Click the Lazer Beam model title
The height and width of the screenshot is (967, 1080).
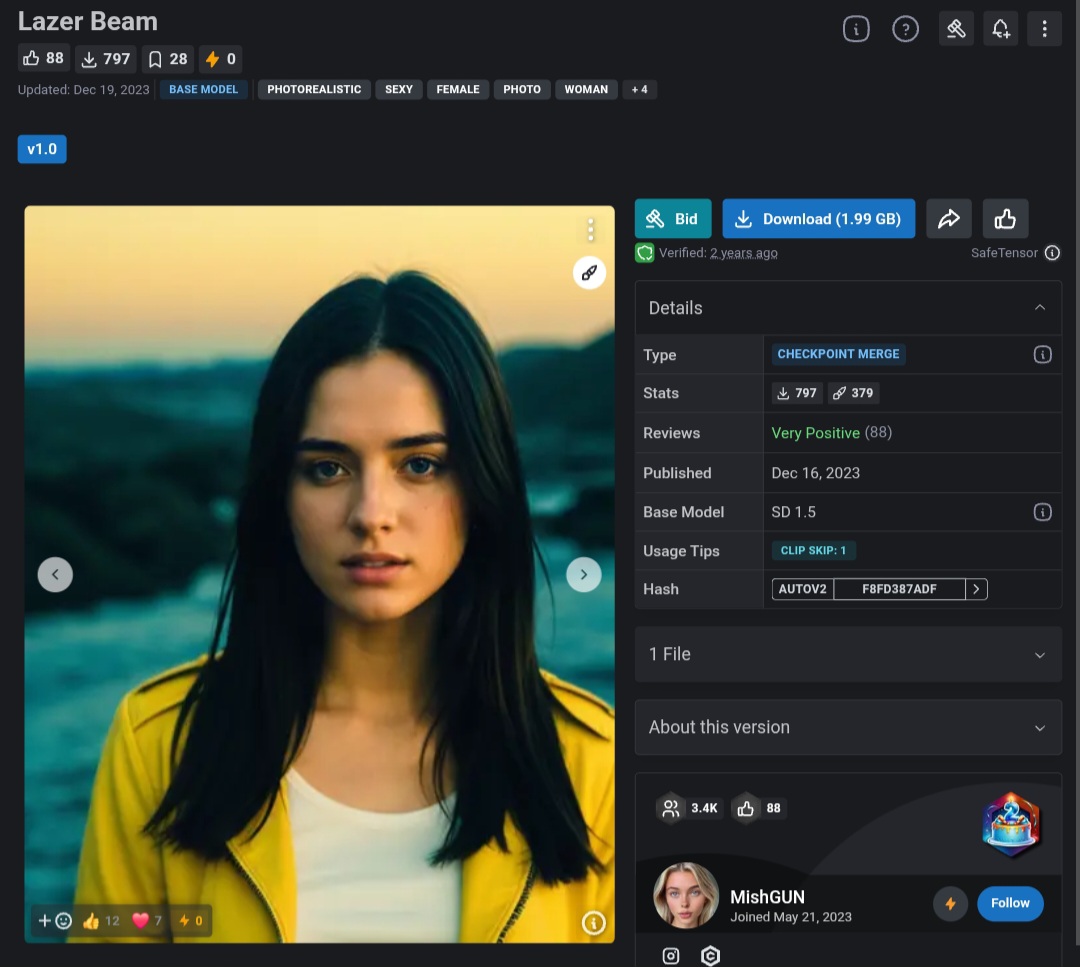[x=87, y=21]
